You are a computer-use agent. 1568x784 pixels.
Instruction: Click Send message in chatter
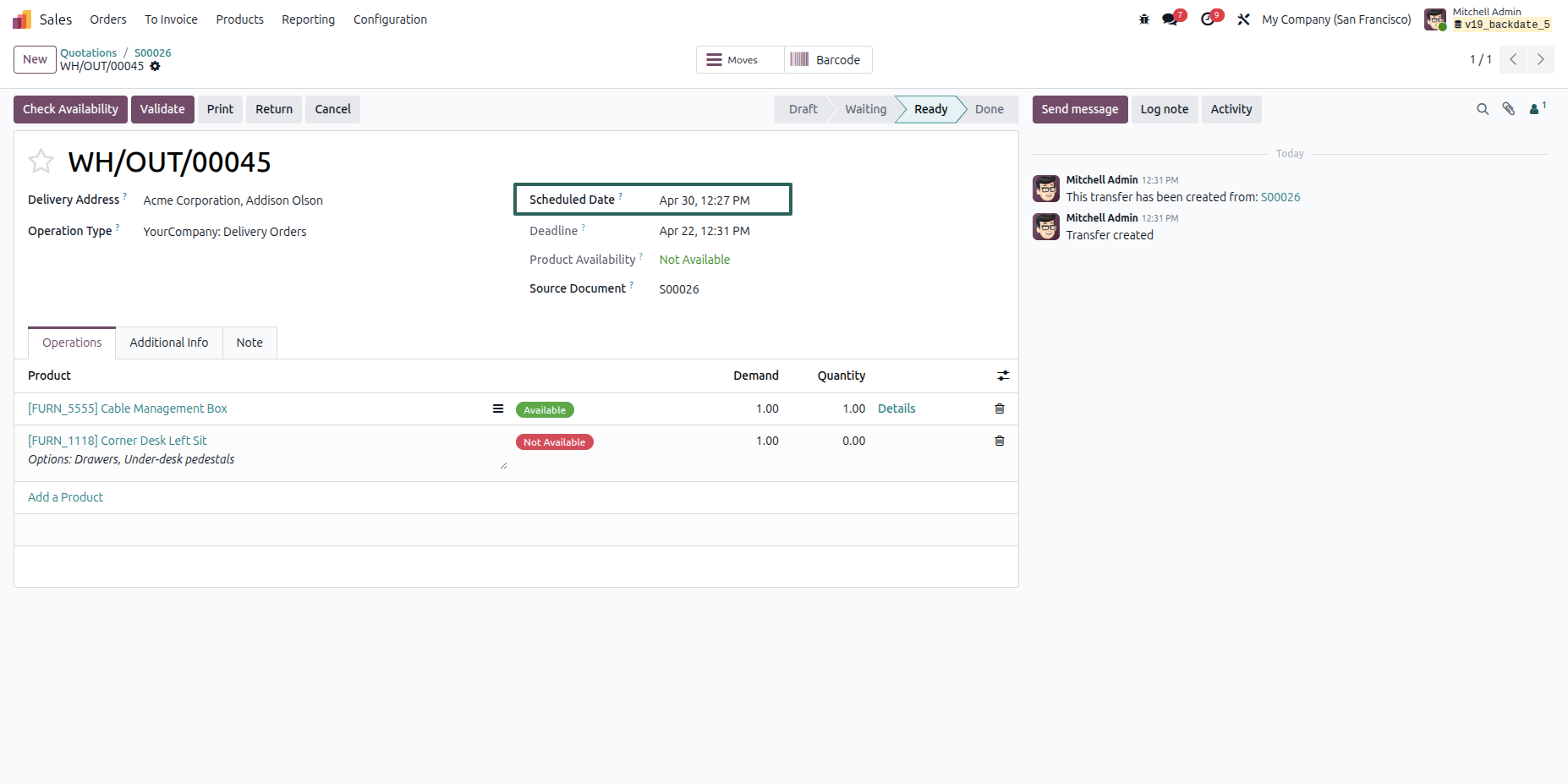pyautogui.click(x=1080, y=109)
